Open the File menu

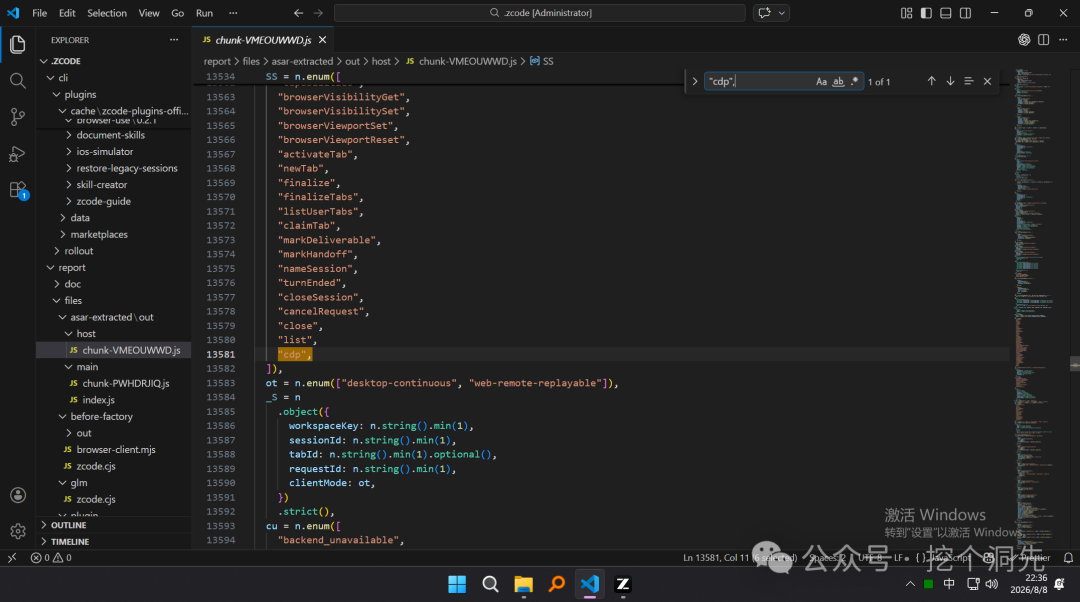(39, 13)
